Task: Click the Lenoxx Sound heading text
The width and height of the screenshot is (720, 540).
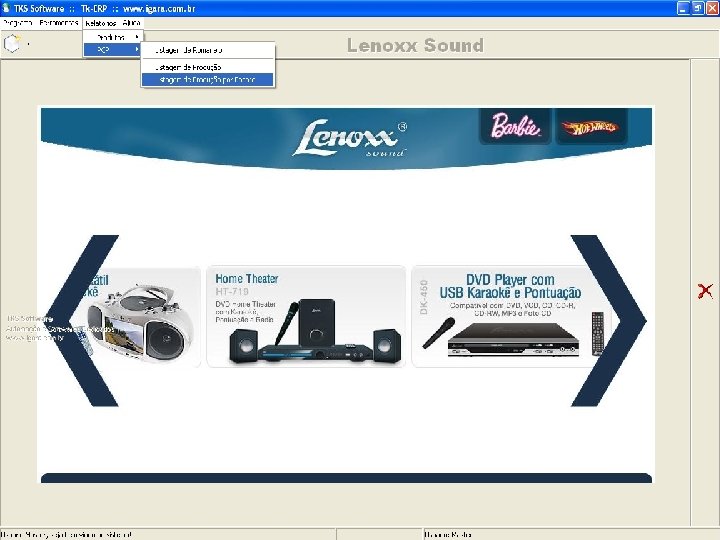Action: (415, 45)
